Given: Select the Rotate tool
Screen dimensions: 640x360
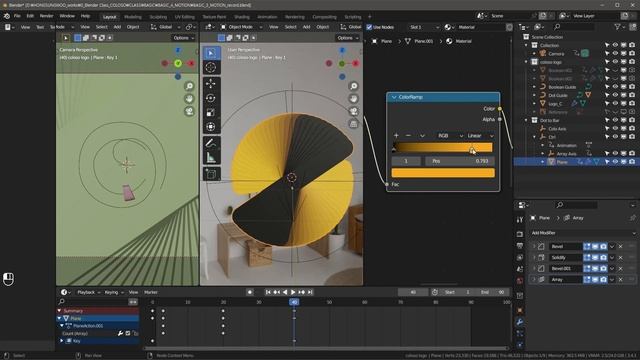Looking at the screenshot, I should pos(211,98).
